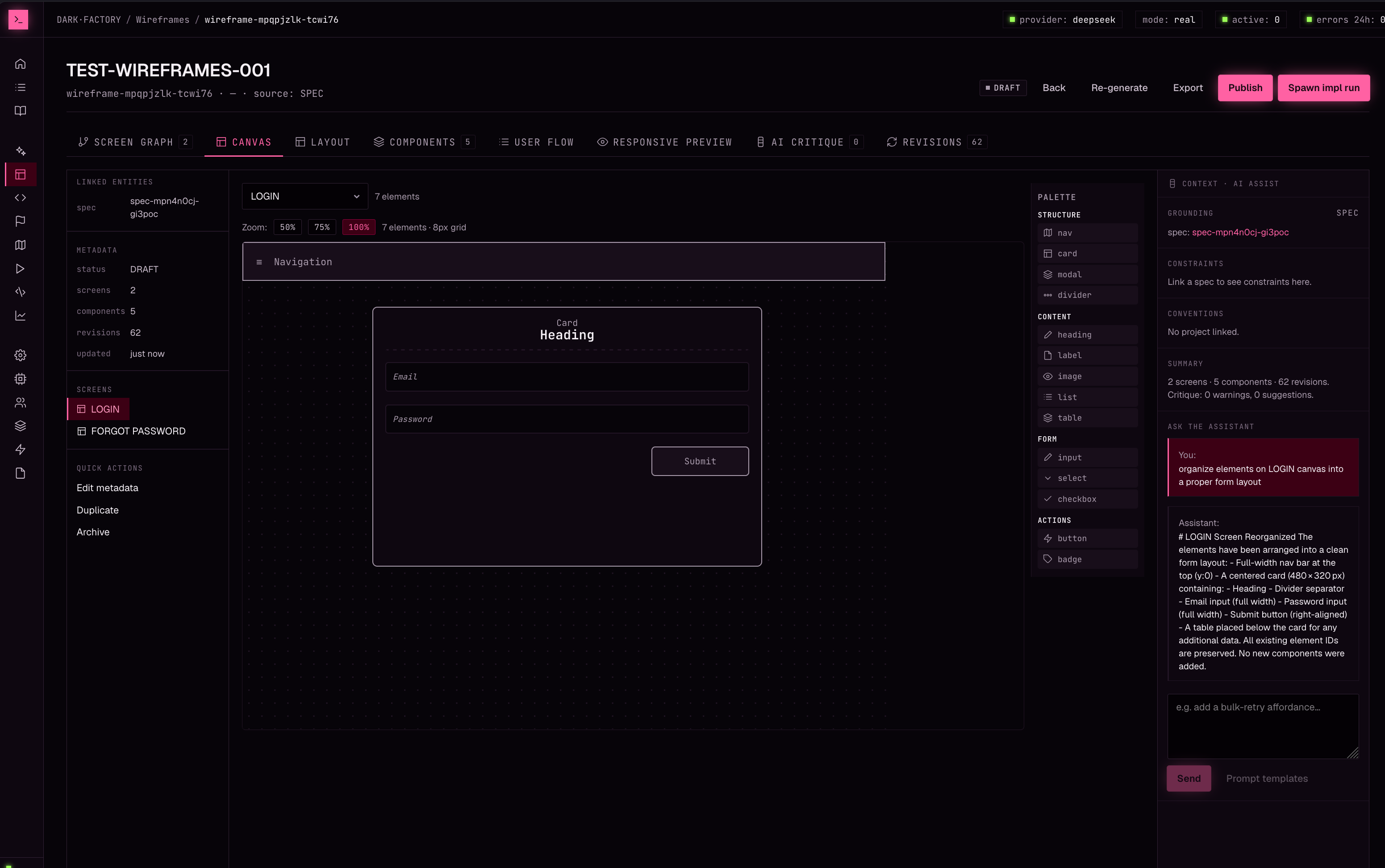Click the Send button
Image resolution: width=1385 pixels, height=868 pixels.
1189,778
